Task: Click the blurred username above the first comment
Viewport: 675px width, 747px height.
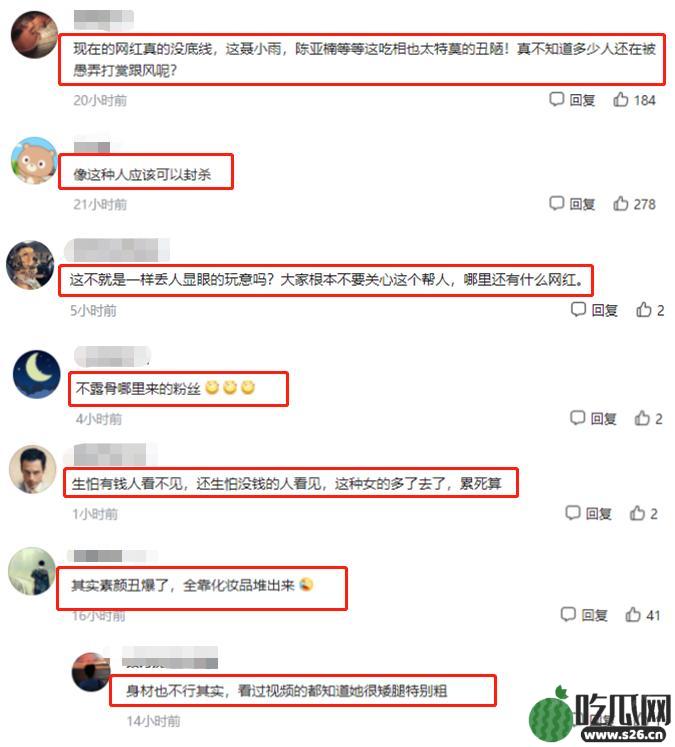Action: pyautogui.click(x=104, y=20)
